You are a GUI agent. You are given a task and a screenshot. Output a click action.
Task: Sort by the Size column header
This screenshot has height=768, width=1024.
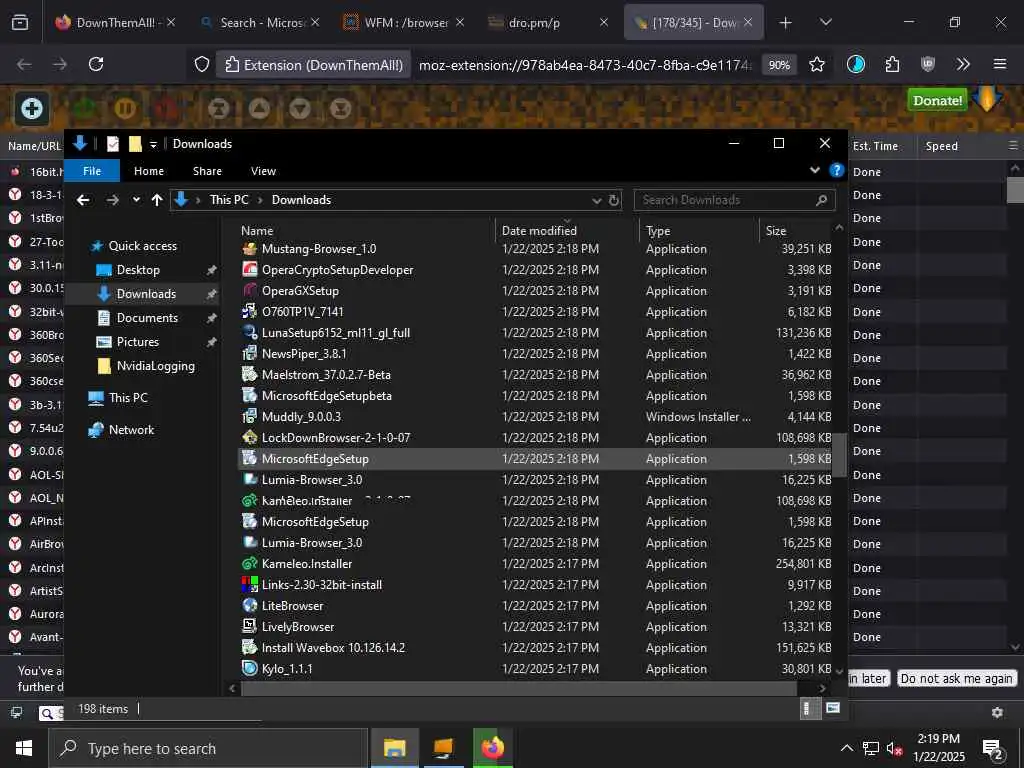776,231
